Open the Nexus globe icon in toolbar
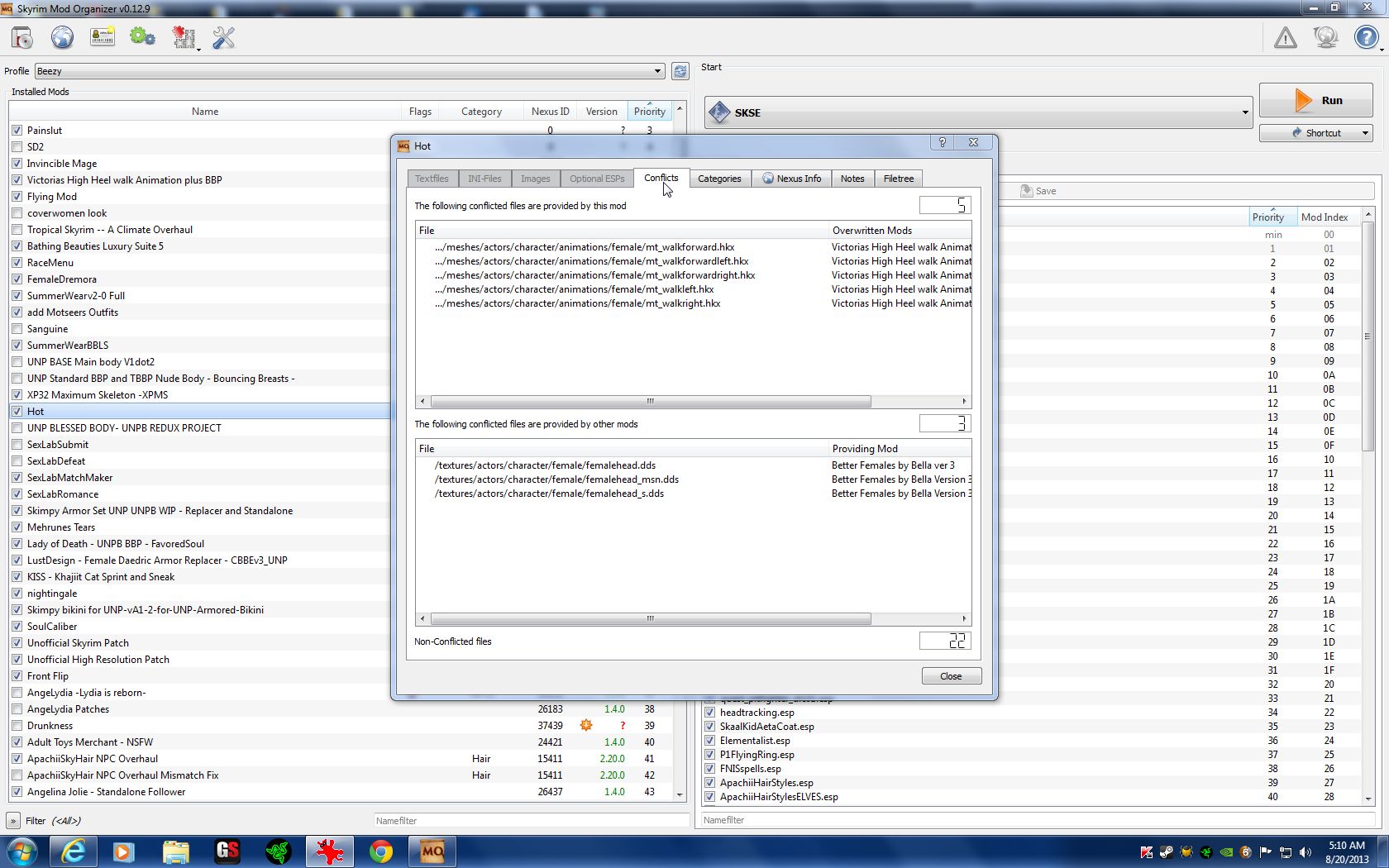Image resolution: width=1389 pixels, height=868 pixels. 62,38
